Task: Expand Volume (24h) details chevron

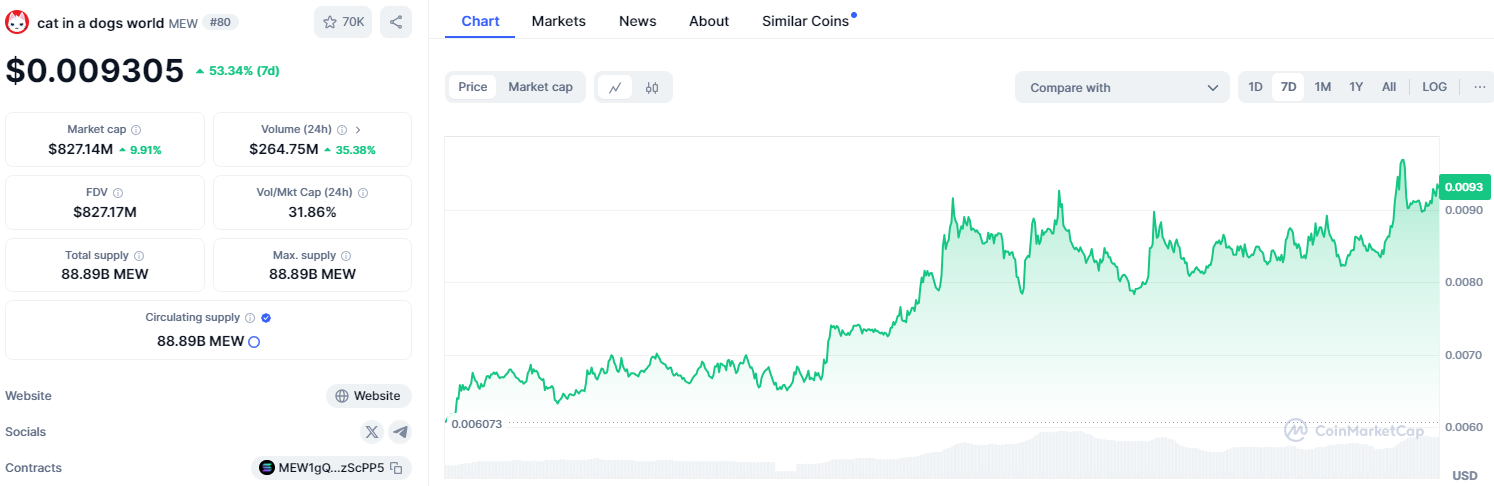Action: point(358,130)
